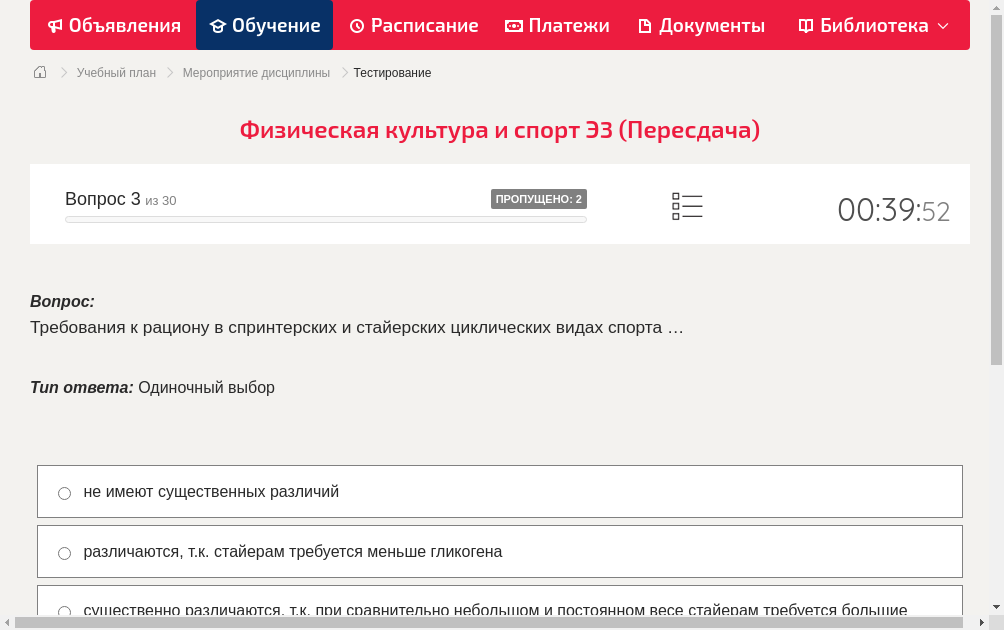Image resolution: width=1004 pixels, height=630 pixels.
Task: Open the «Учебный план» breadcrumb link
Action: coord(115,72)
